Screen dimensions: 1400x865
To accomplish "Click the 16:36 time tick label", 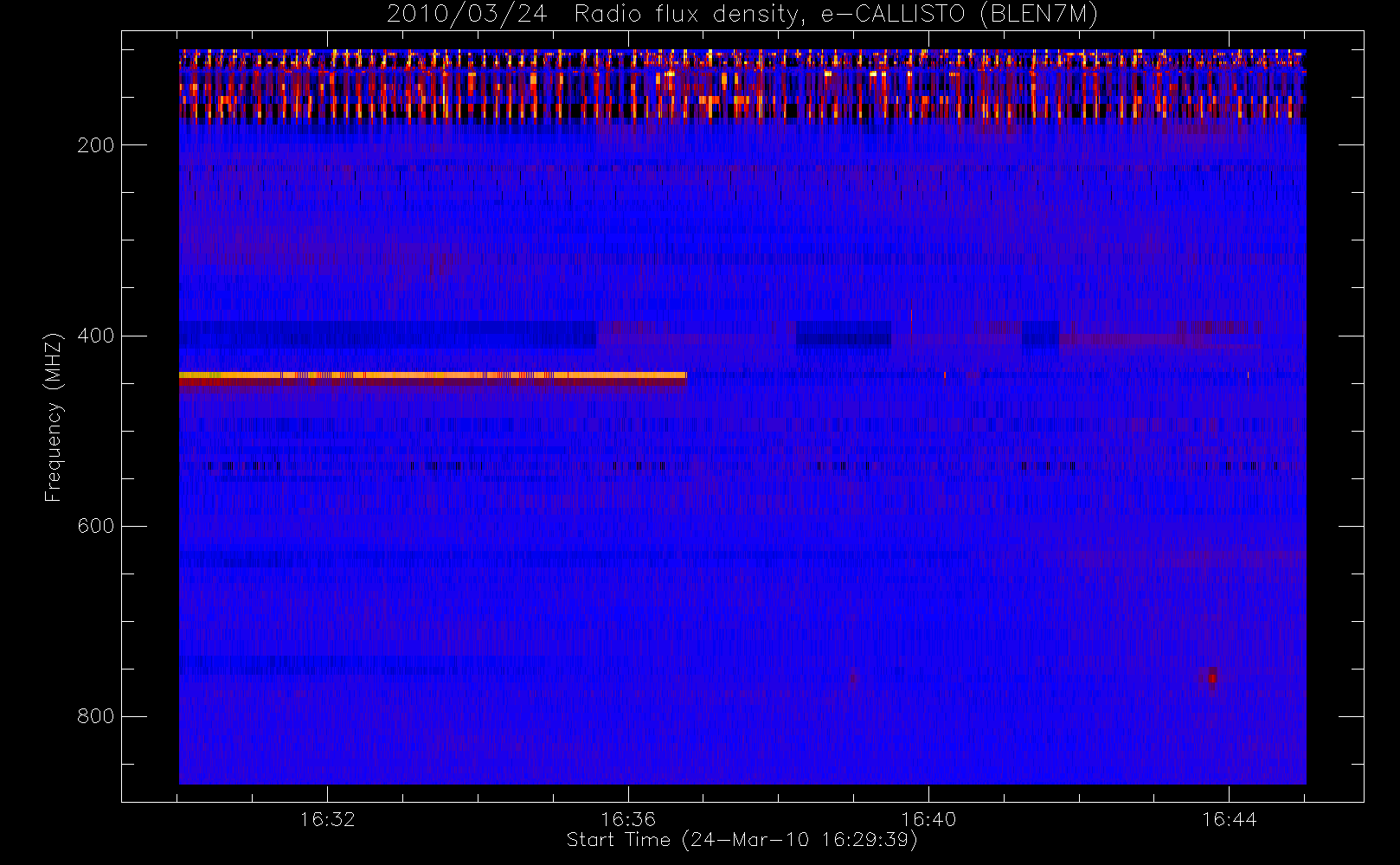I will [628, 819].
